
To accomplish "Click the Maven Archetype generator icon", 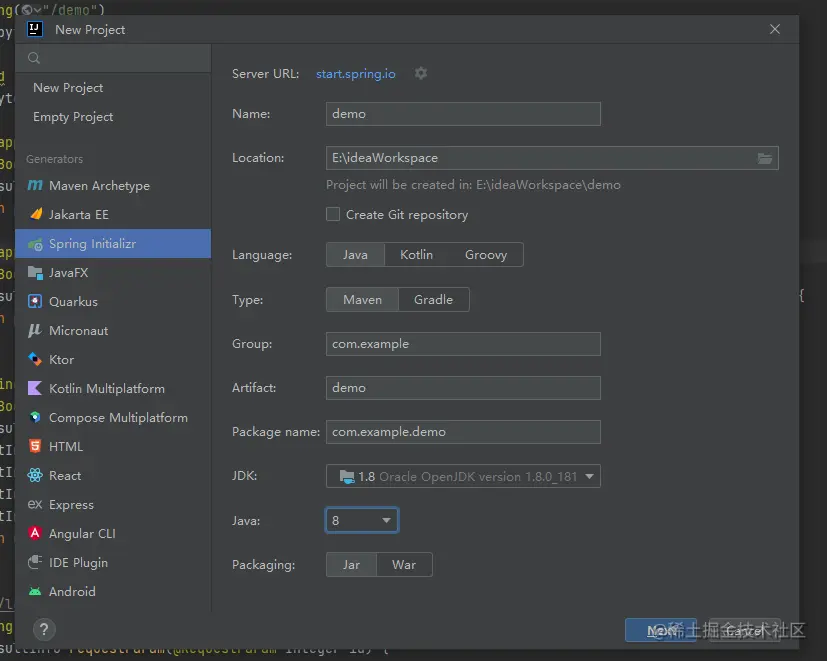I will pos(35,185).
